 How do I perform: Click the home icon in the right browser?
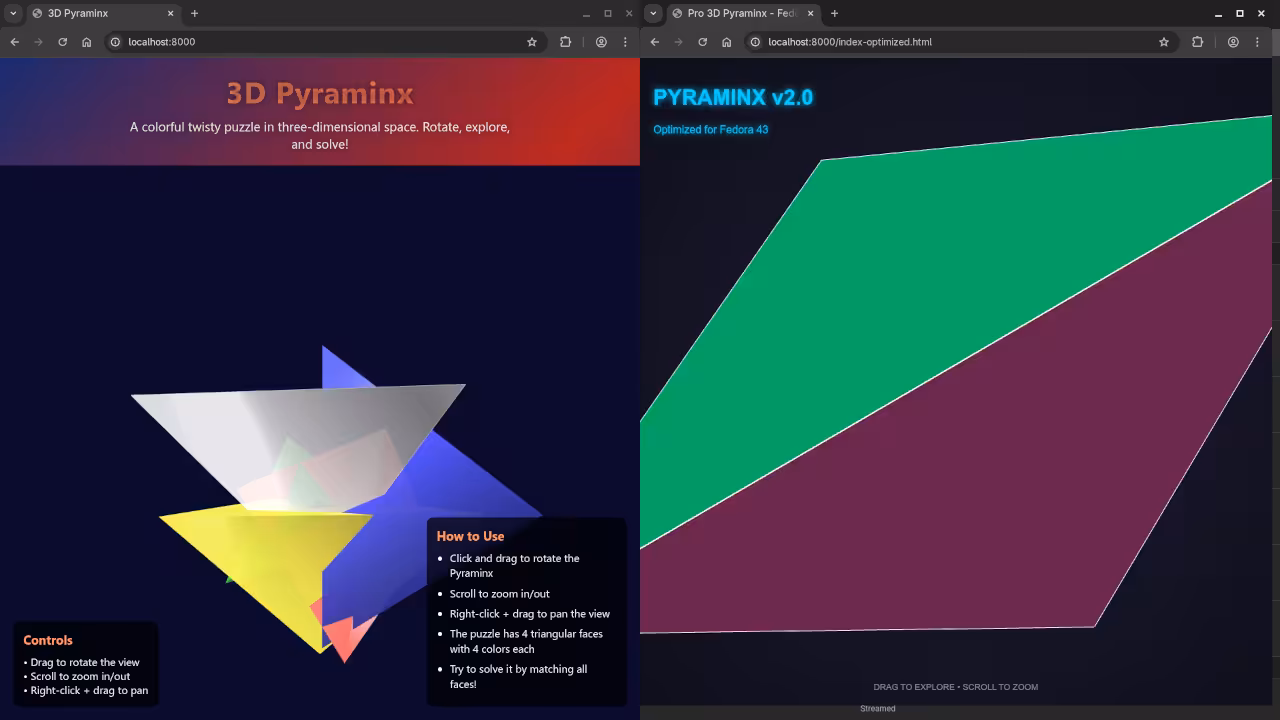726,42
